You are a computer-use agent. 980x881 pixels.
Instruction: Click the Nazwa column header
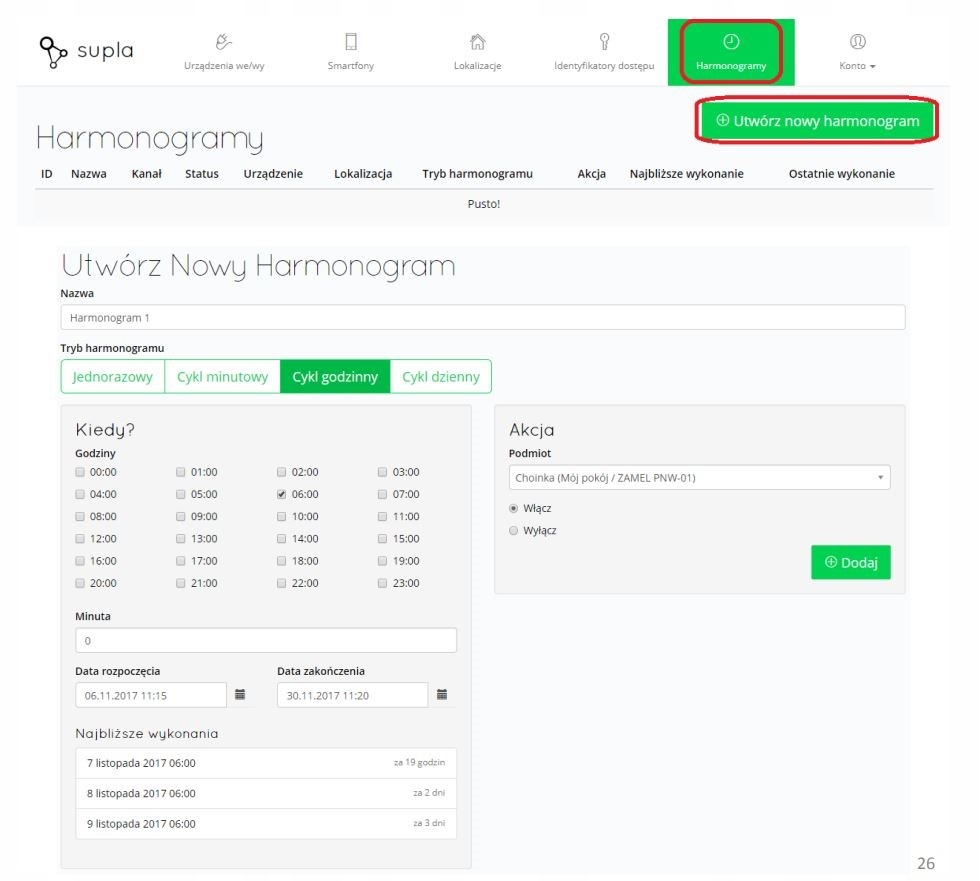tap(89, 174)
